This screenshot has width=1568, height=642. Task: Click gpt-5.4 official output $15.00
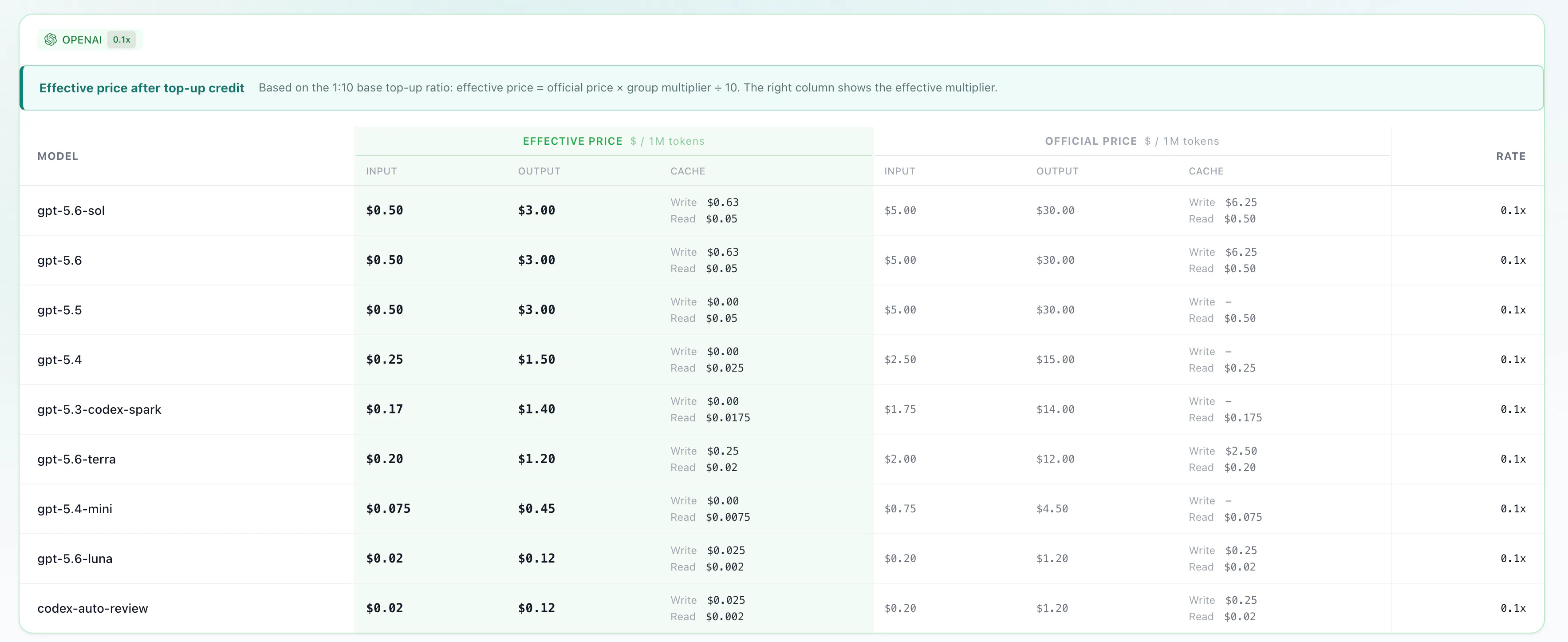click(1056, 359)
